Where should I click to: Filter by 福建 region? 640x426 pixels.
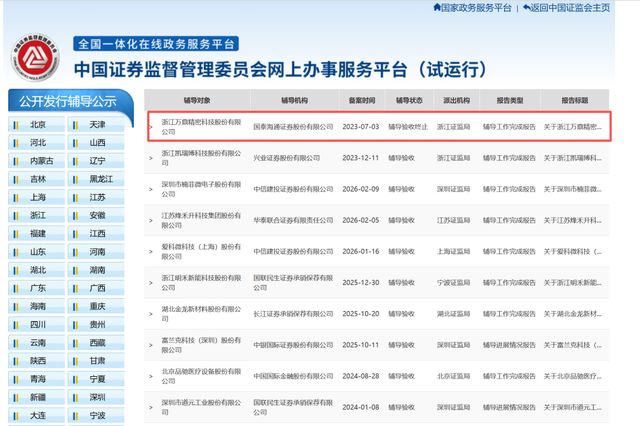pos(36,233)
